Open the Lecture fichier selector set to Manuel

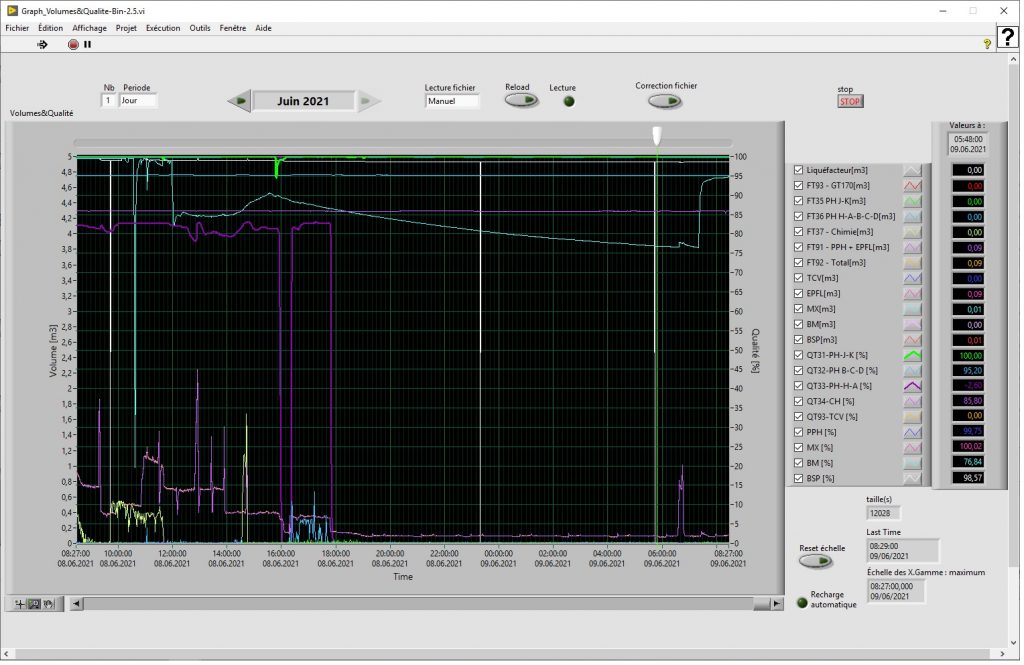[452, 101]
